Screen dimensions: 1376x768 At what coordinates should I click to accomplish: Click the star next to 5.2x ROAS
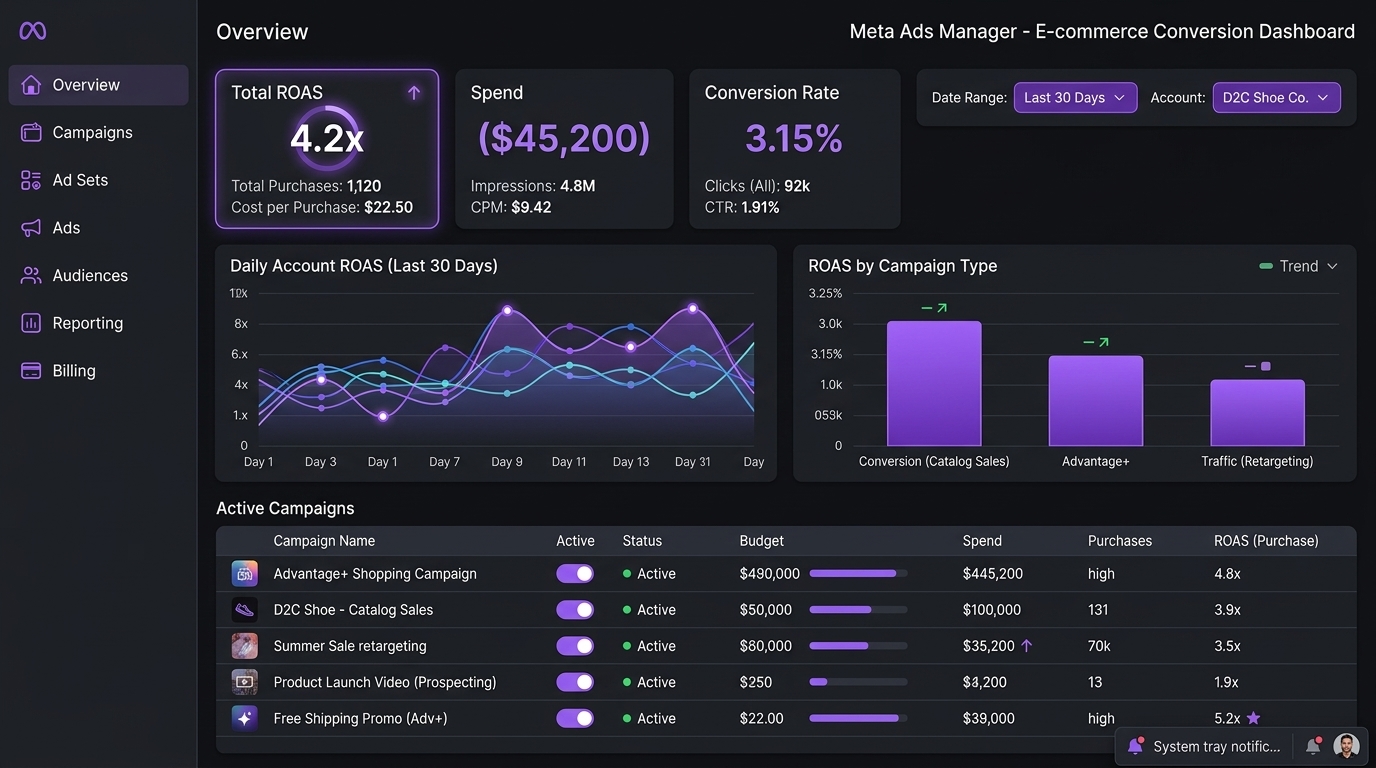pos(1253,718)
